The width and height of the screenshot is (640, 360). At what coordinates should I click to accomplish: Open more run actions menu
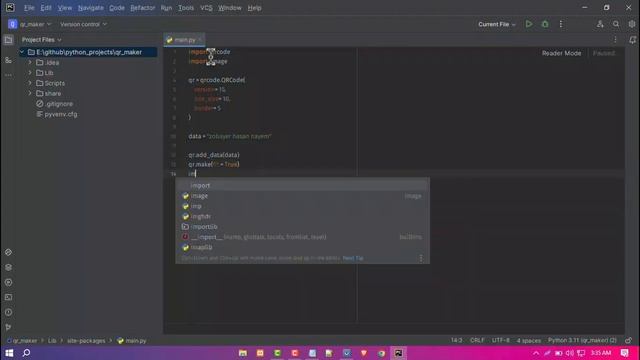pos(561,24)
